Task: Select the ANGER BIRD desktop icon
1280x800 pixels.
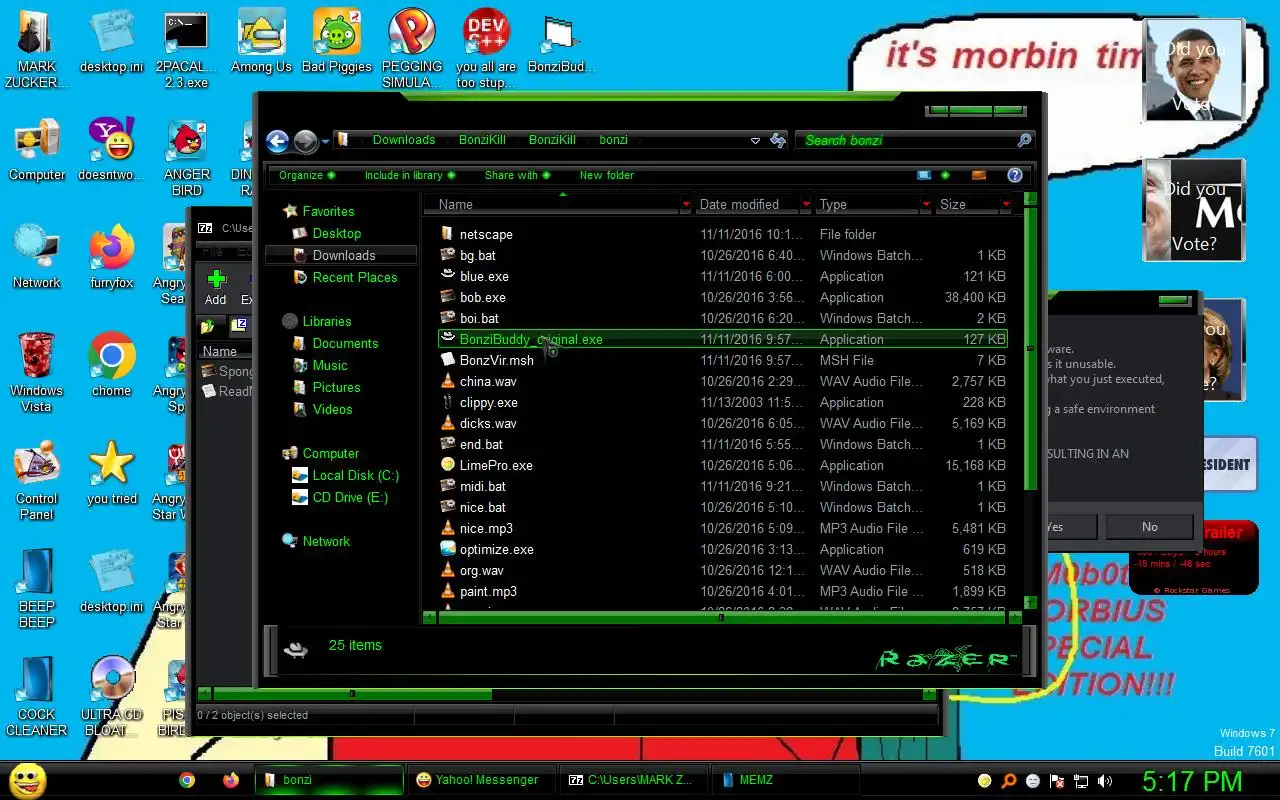Action: tap(187, 157)
